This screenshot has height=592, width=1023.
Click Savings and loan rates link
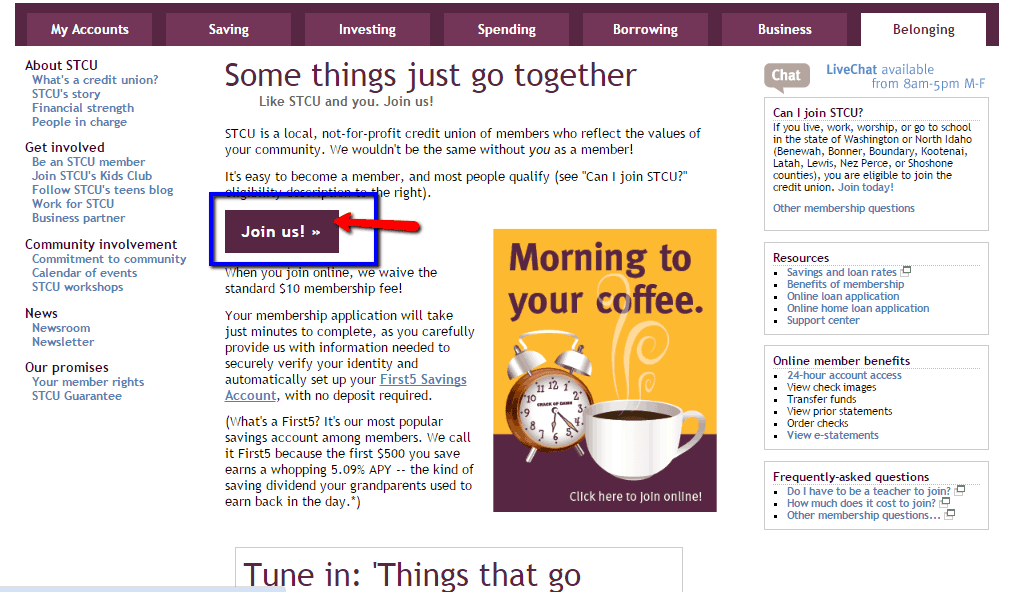[x=842, y=272]
